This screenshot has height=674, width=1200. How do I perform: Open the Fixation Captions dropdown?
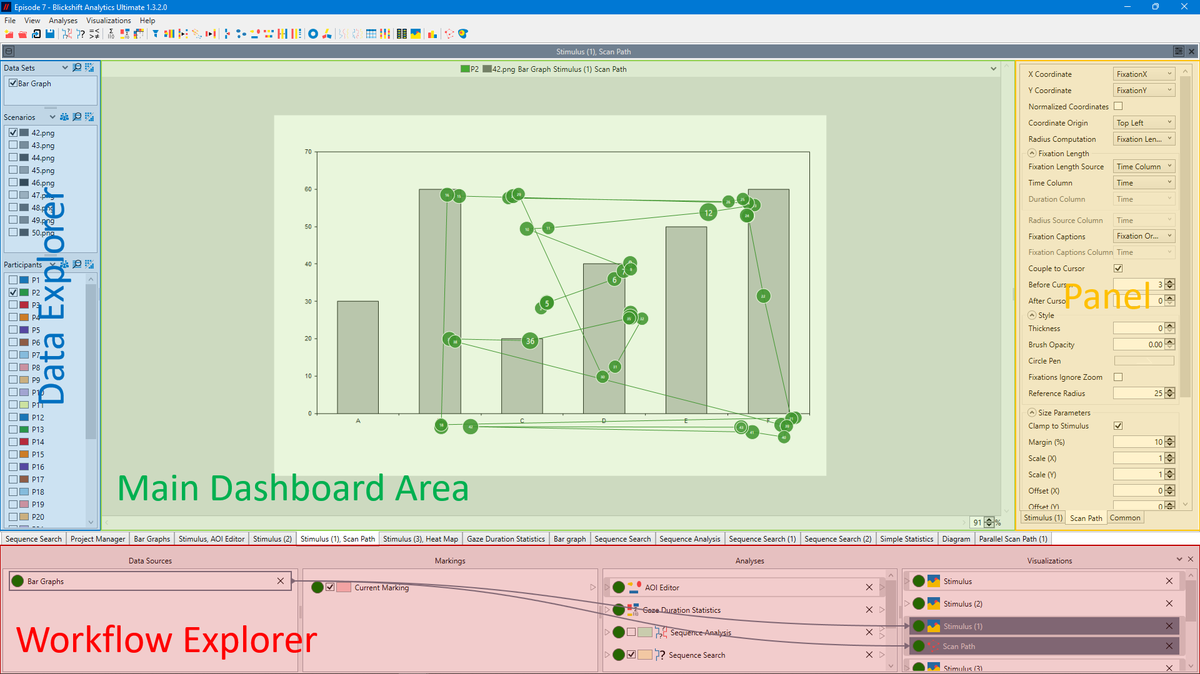1144,236
